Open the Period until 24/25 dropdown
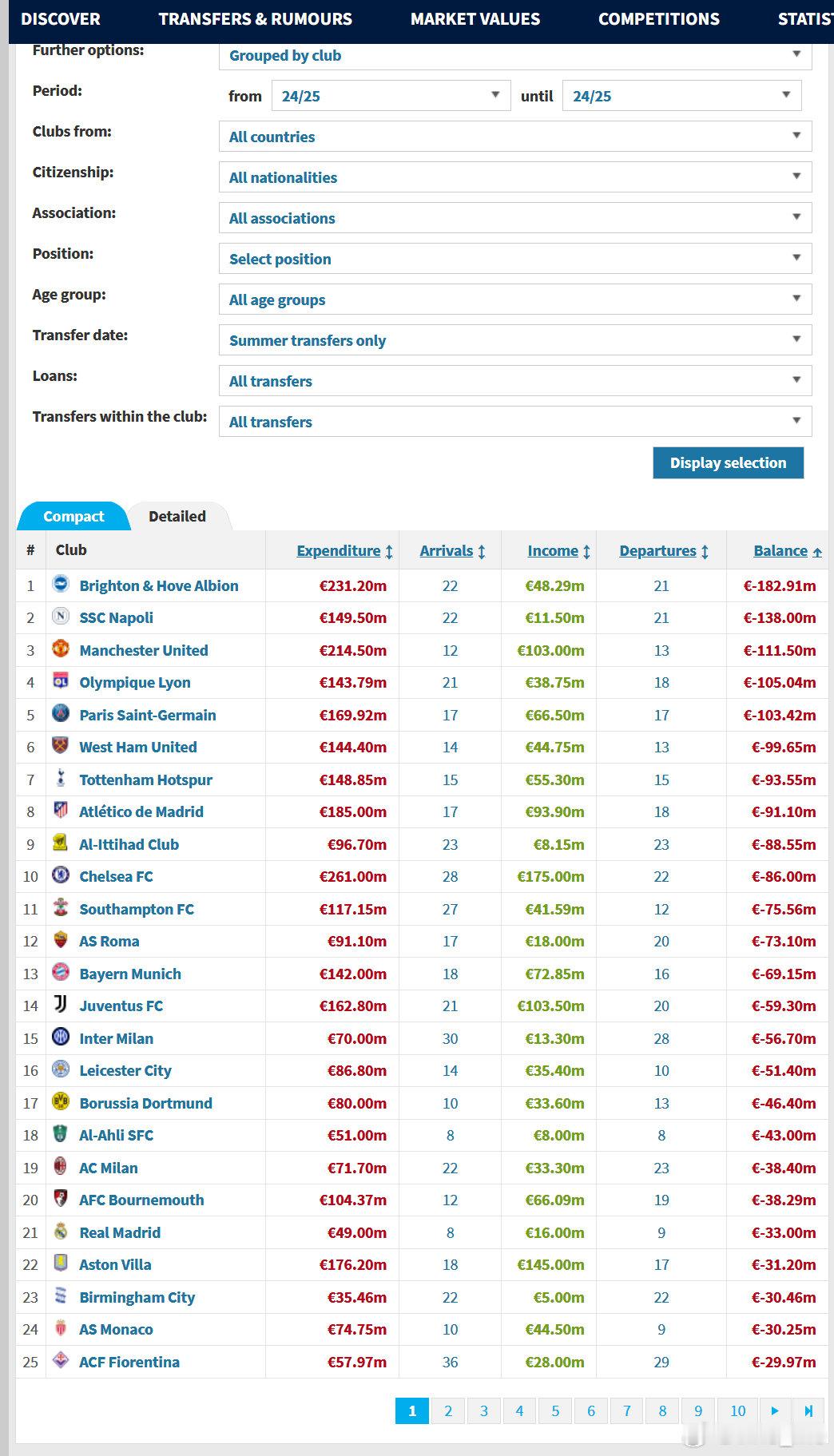The width and height of the screenshot is (834, 1456). [681, 96]
